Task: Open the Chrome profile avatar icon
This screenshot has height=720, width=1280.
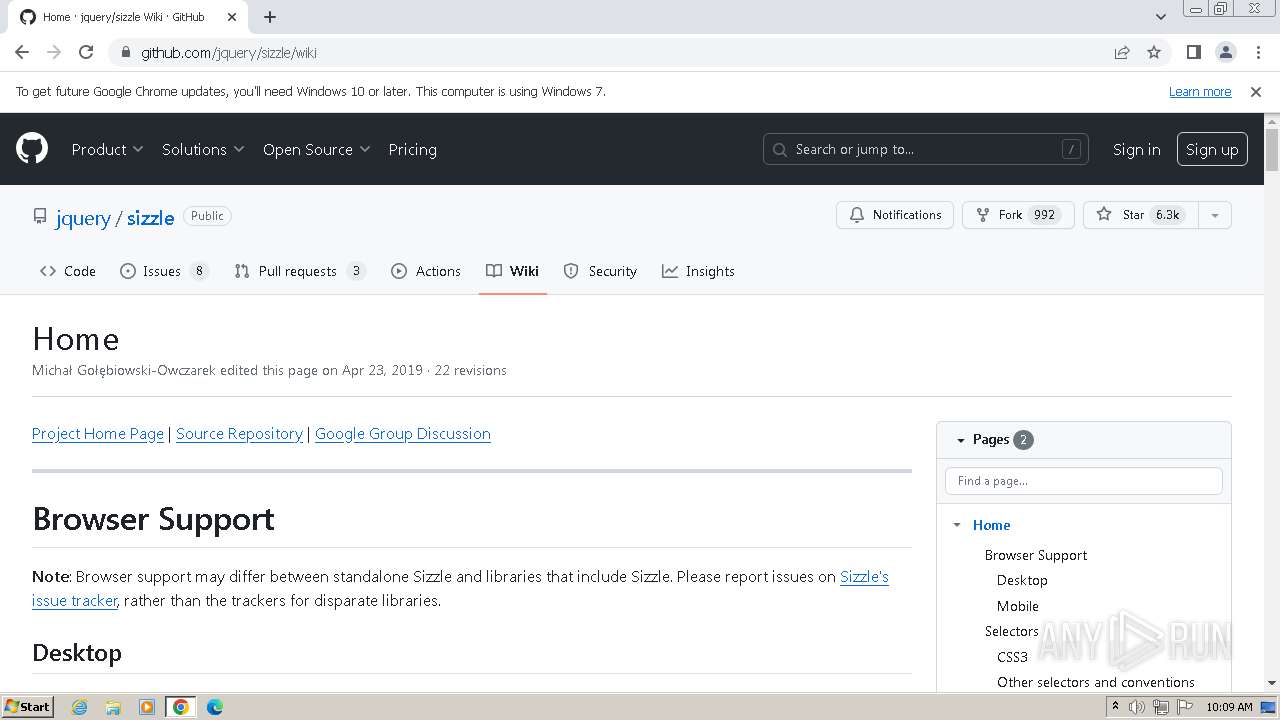Action: (x=1225, y=52)
